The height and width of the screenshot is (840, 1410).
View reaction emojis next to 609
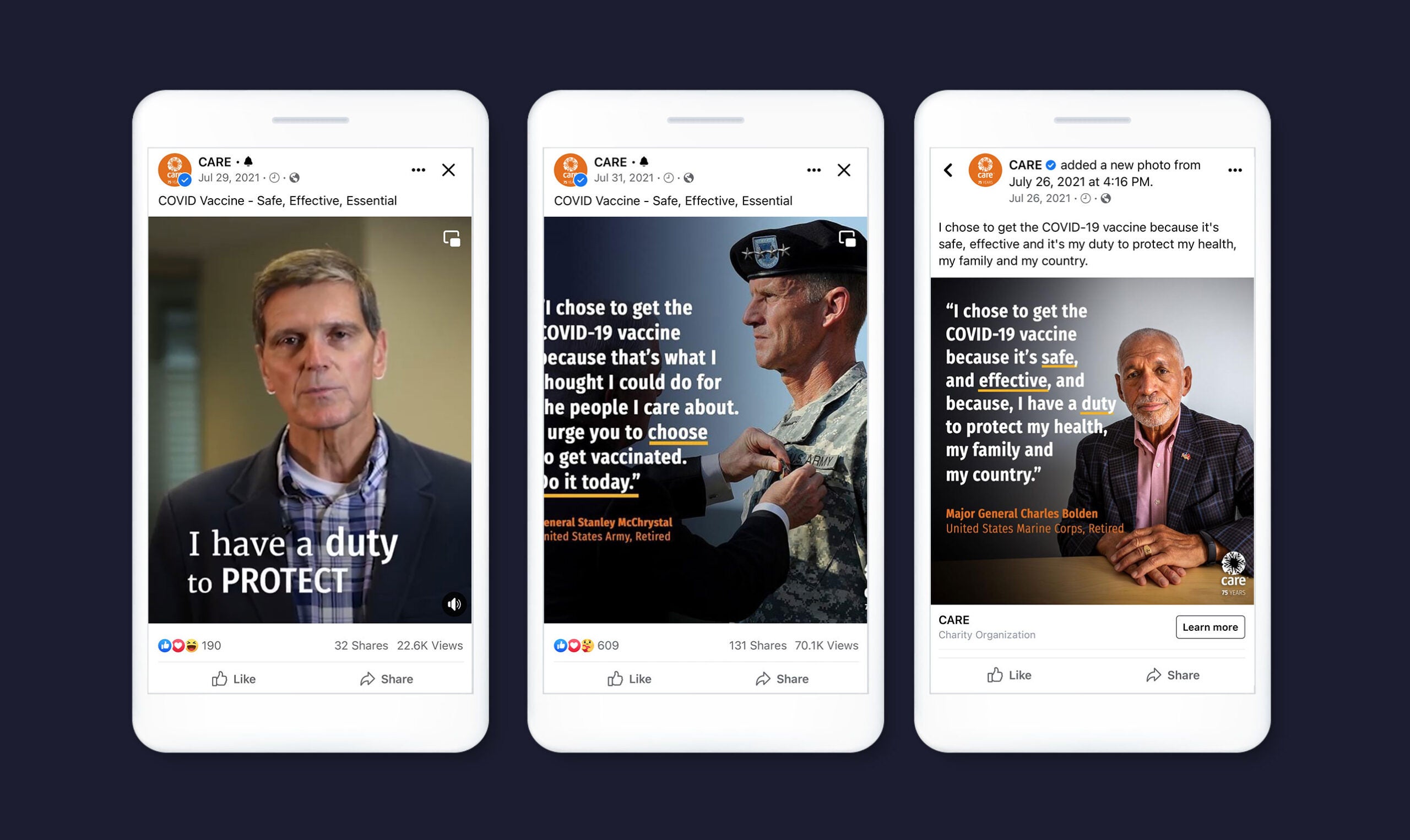[x=573, y=645]
